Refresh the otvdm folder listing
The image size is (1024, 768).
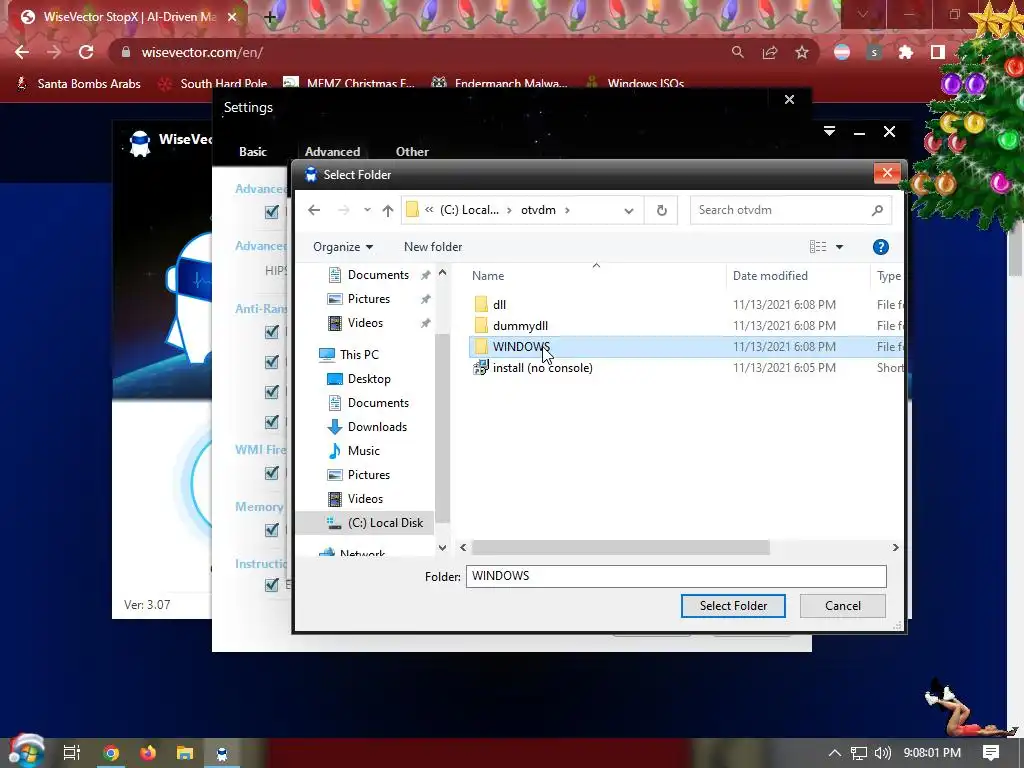(662, 210)
